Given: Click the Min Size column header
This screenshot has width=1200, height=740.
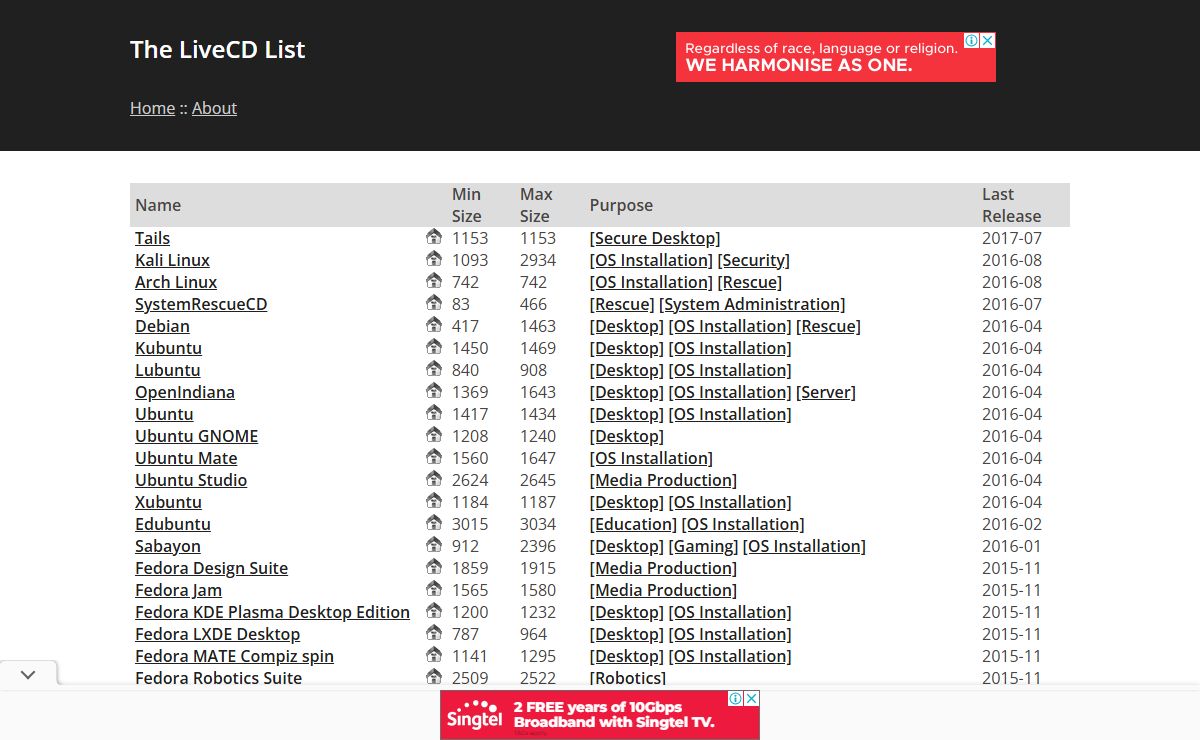Looking at the screenshot, I should coord(467,205).
